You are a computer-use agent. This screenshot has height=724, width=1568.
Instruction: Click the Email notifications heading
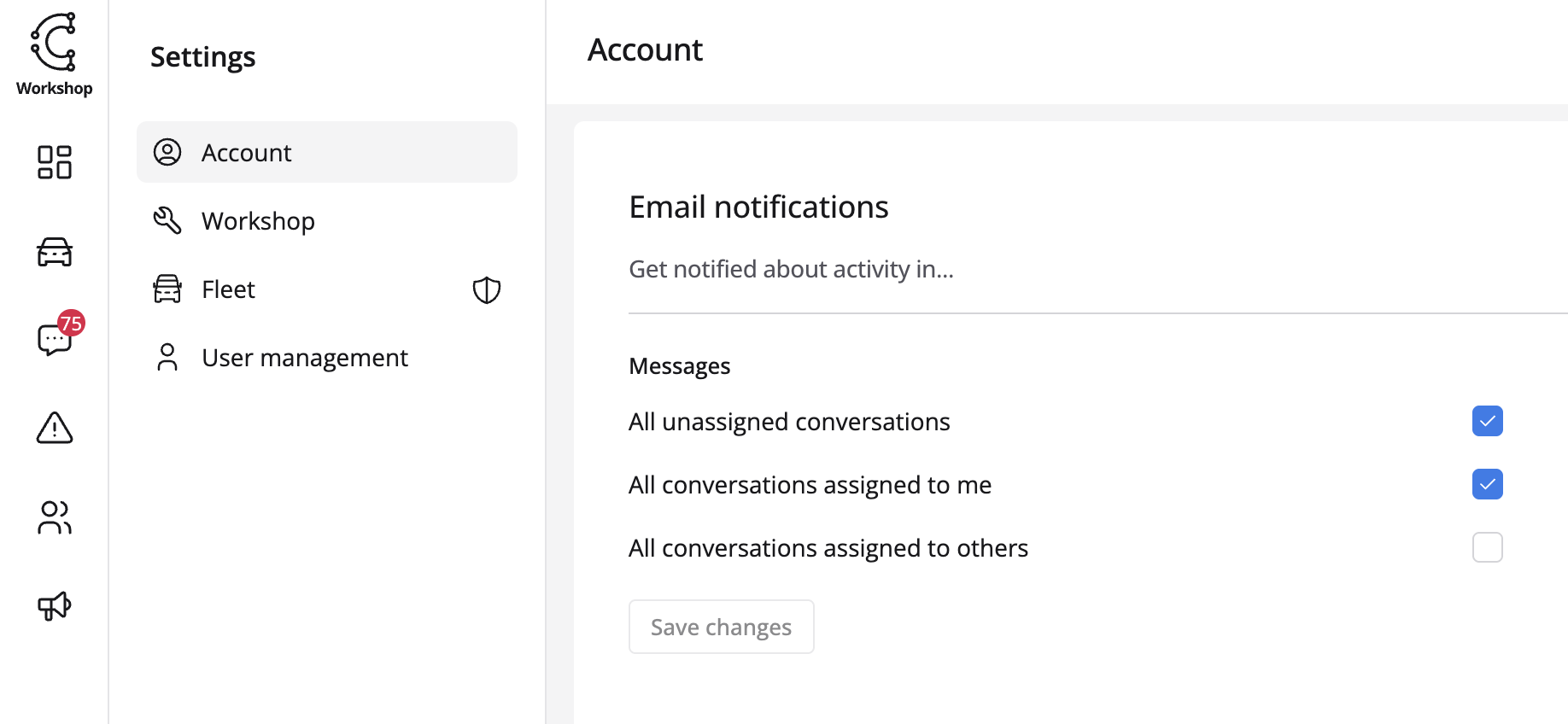tap(758, 207)
